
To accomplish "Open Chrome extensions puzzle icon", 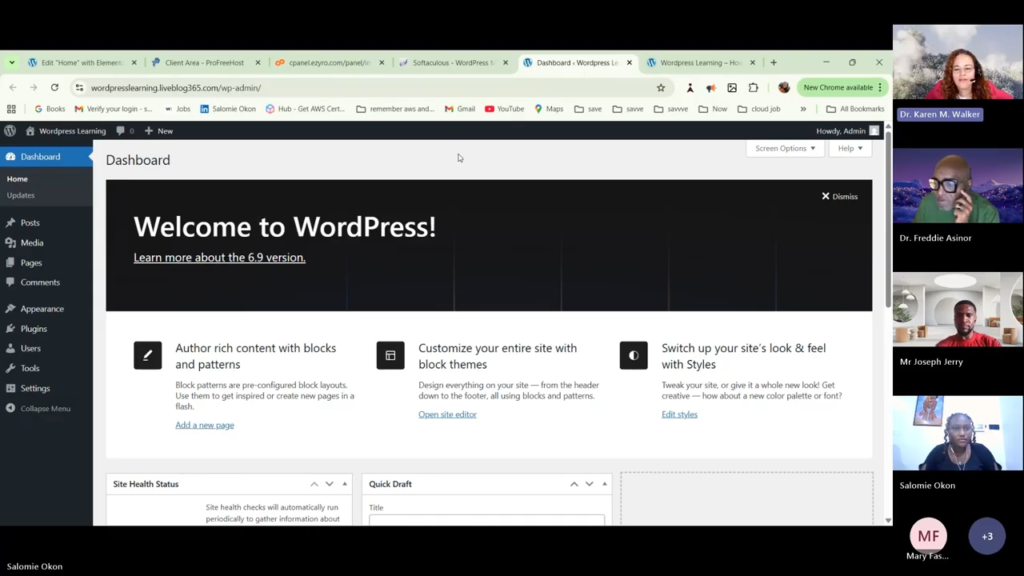I will 753,88.
